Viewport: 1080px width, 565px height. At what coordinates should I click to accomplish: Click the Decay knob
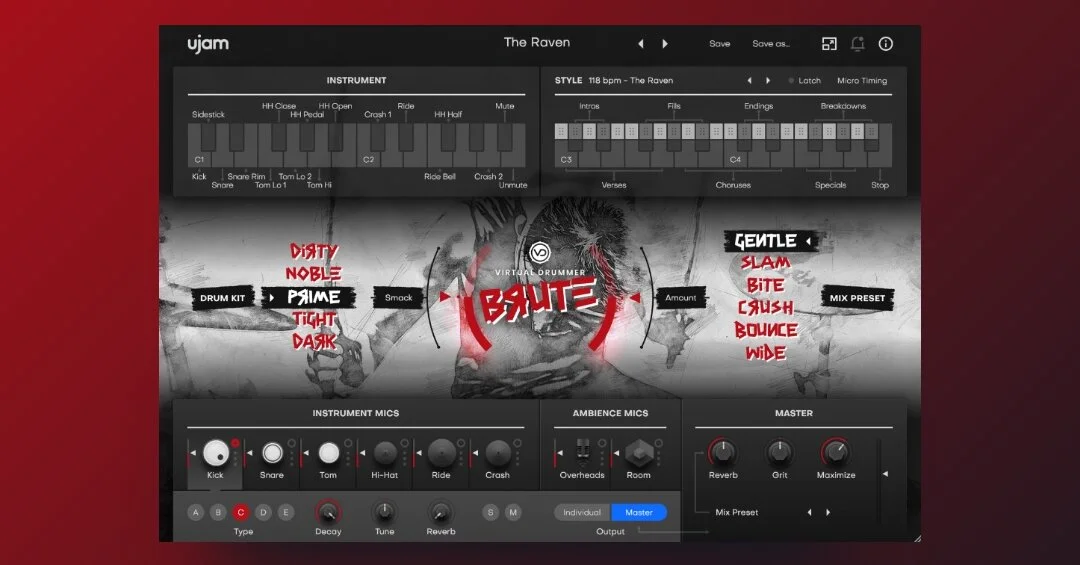[328, 512]
